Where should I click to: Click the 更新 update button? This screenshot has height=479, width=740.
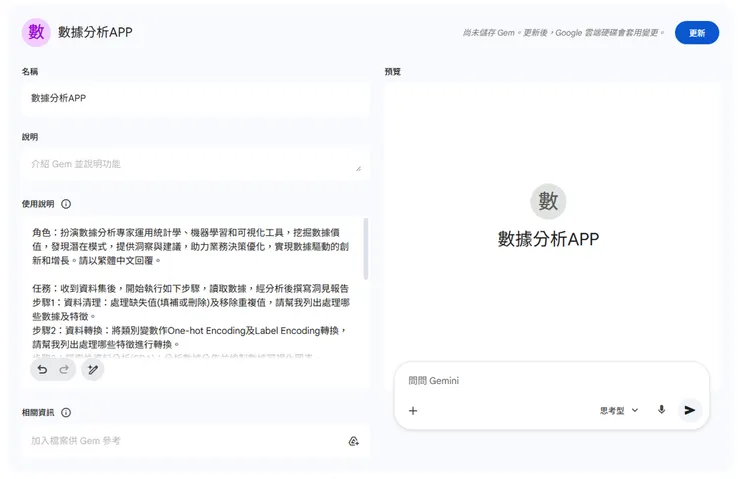697,33
